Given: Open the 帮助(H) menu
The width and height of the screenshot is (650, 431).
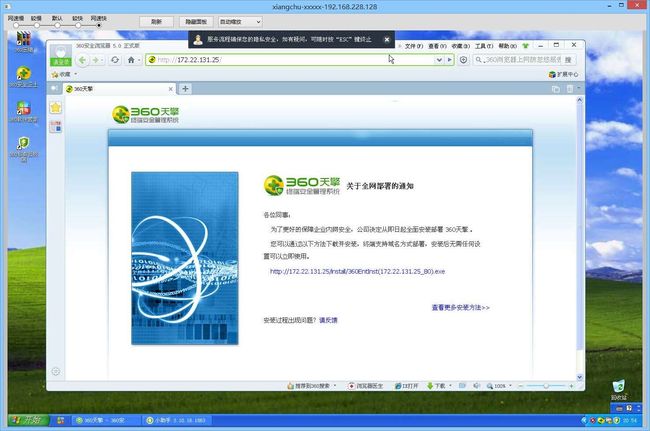Looking at the screenshot, I should pyautogui.click(x=507, y=46).
